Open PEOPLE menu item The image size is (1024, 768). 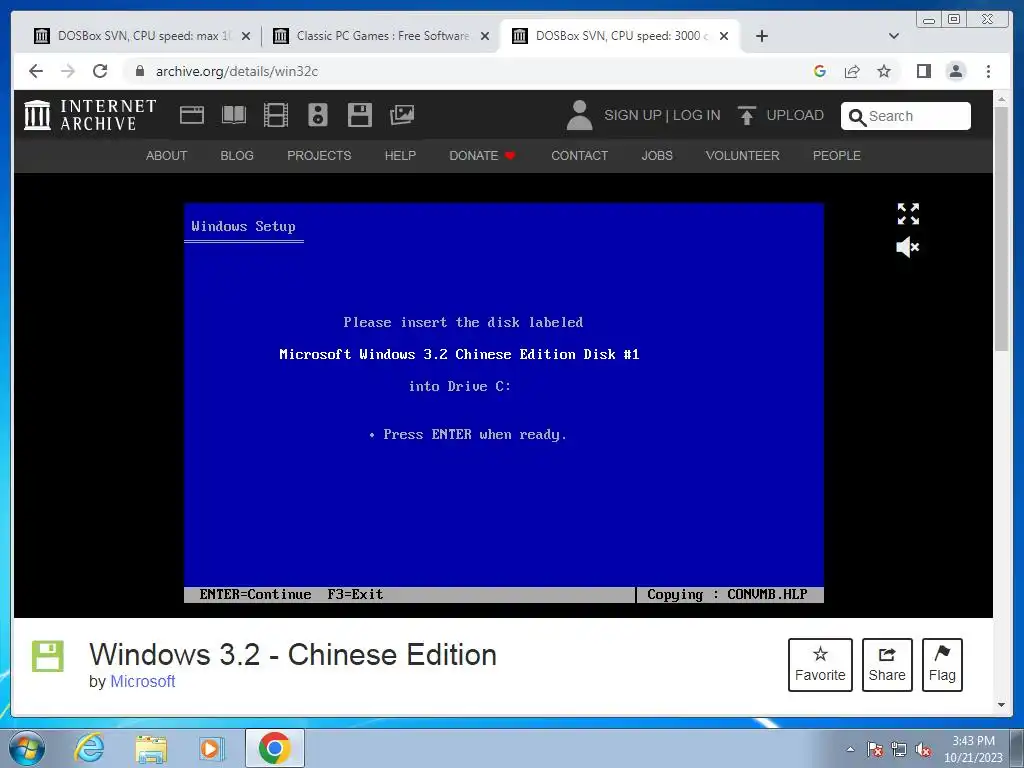pos(837,156)
